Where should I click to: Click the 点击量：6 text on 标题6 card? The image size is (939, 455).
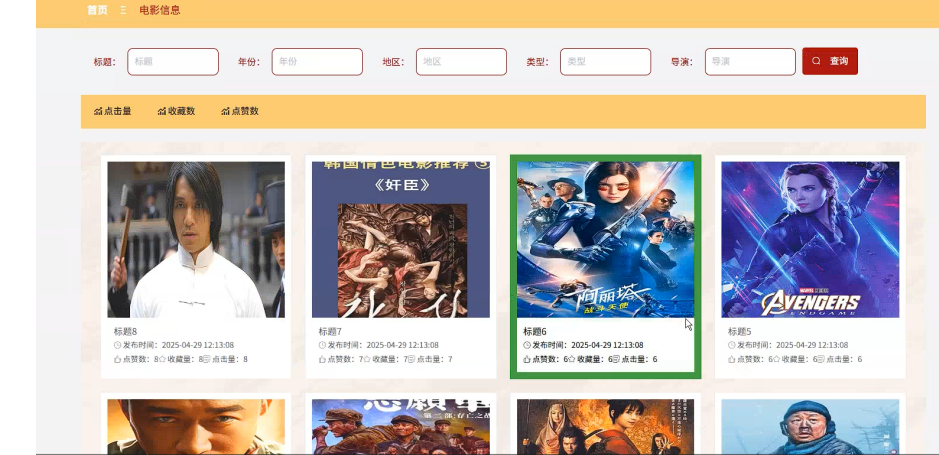tap(640, 360)
